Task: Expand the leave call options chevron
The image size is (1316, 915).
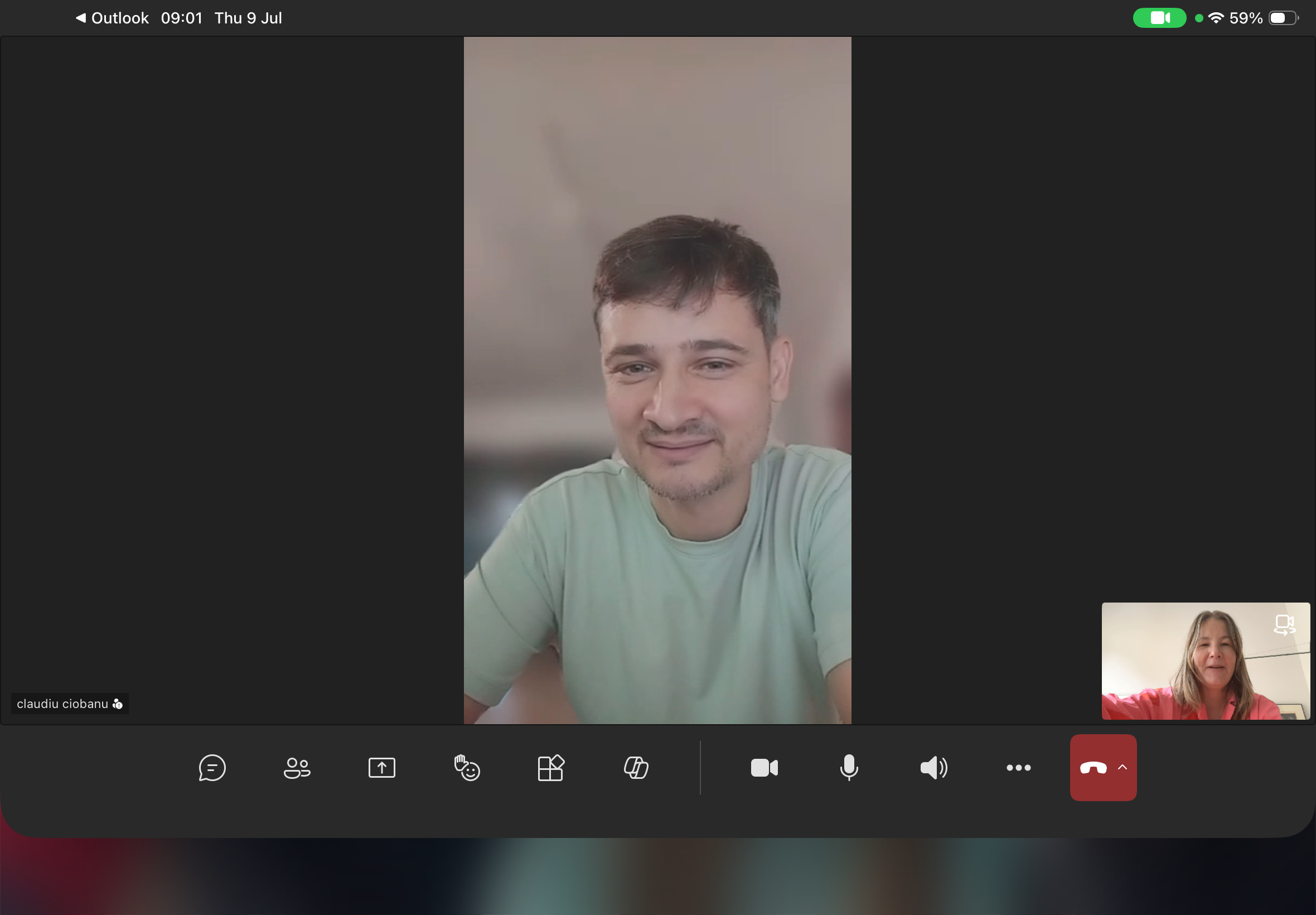Action: pos(1123,767)
